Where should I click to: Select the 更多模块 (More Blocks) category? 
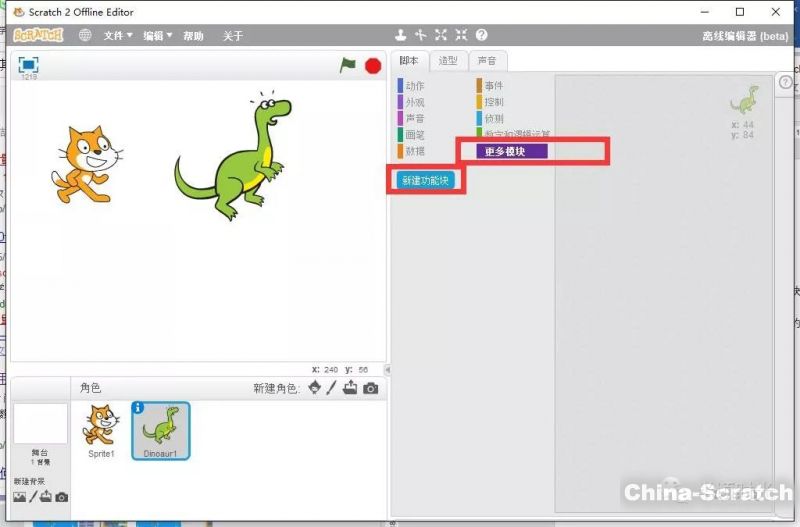[503, 152]
